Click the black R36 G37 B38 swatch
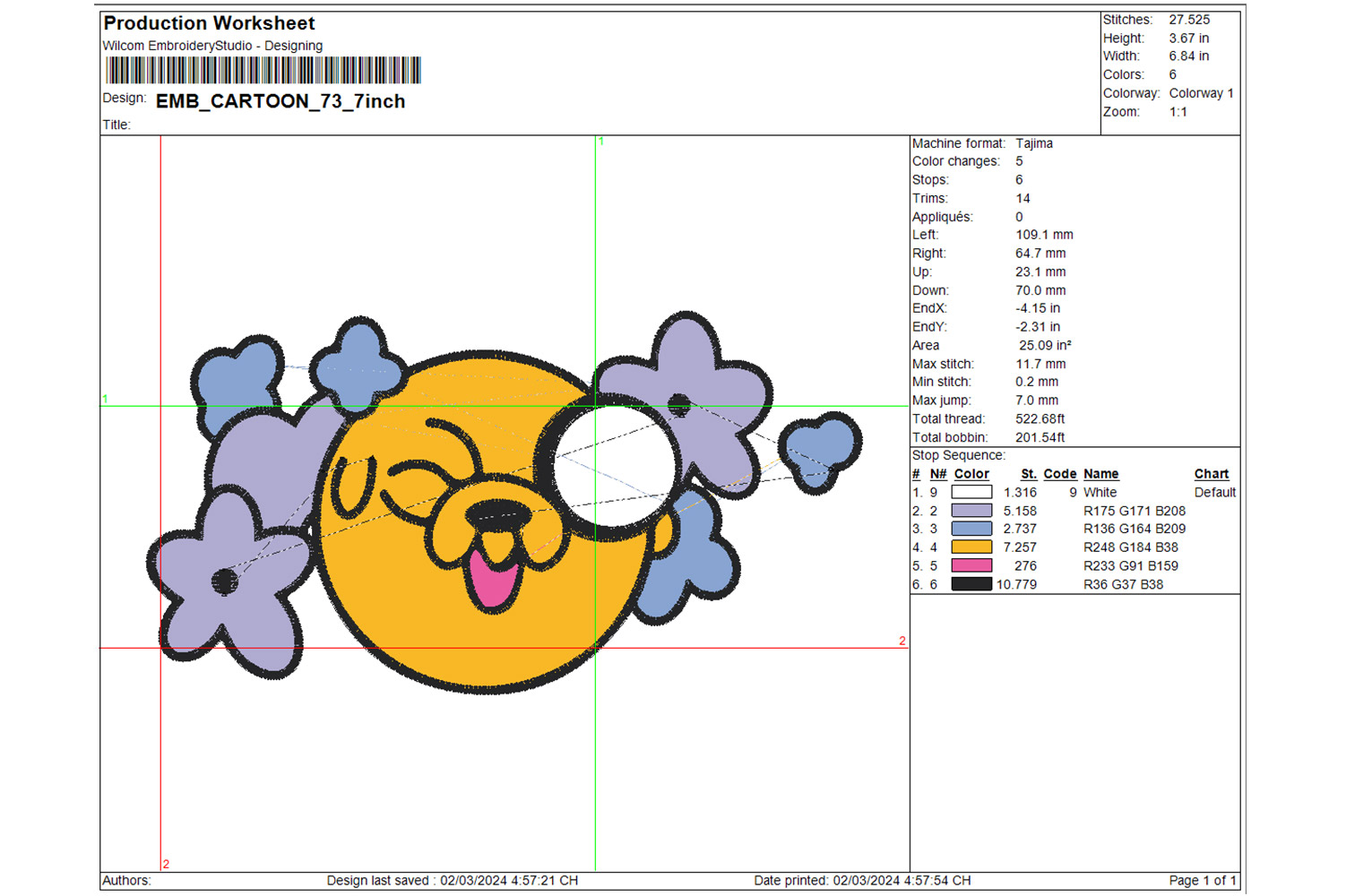 coord(971,584)
